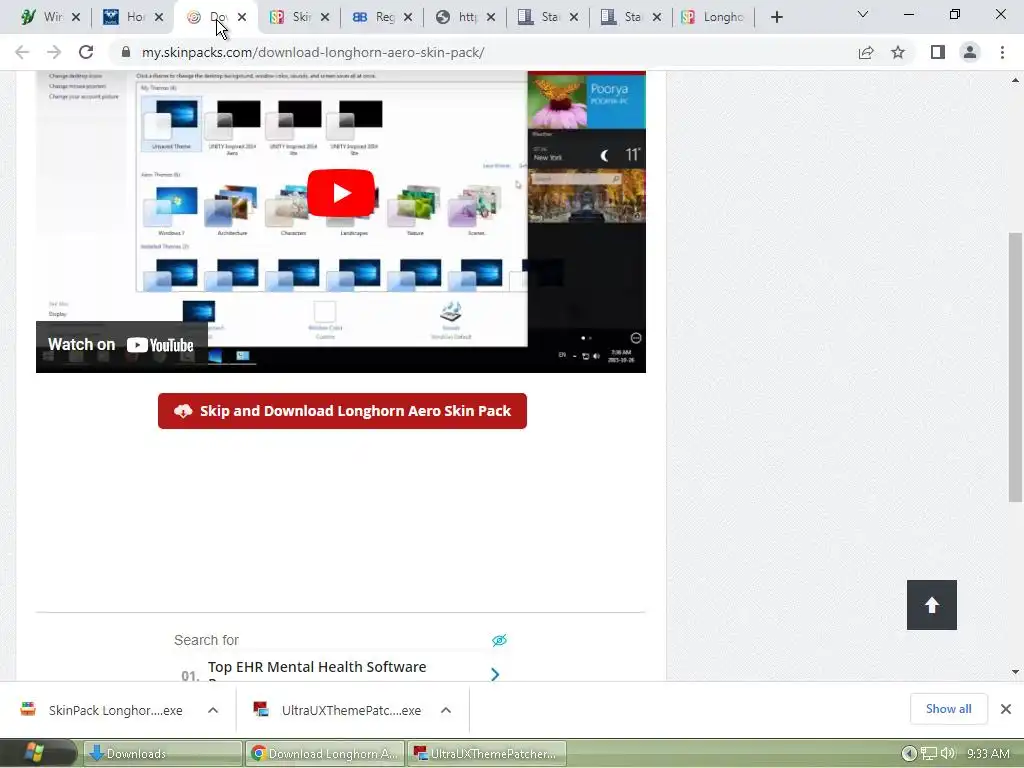Open the tab search chevron in the title bar
This screenshot has width=1024, height=768.
pos(863,14)
